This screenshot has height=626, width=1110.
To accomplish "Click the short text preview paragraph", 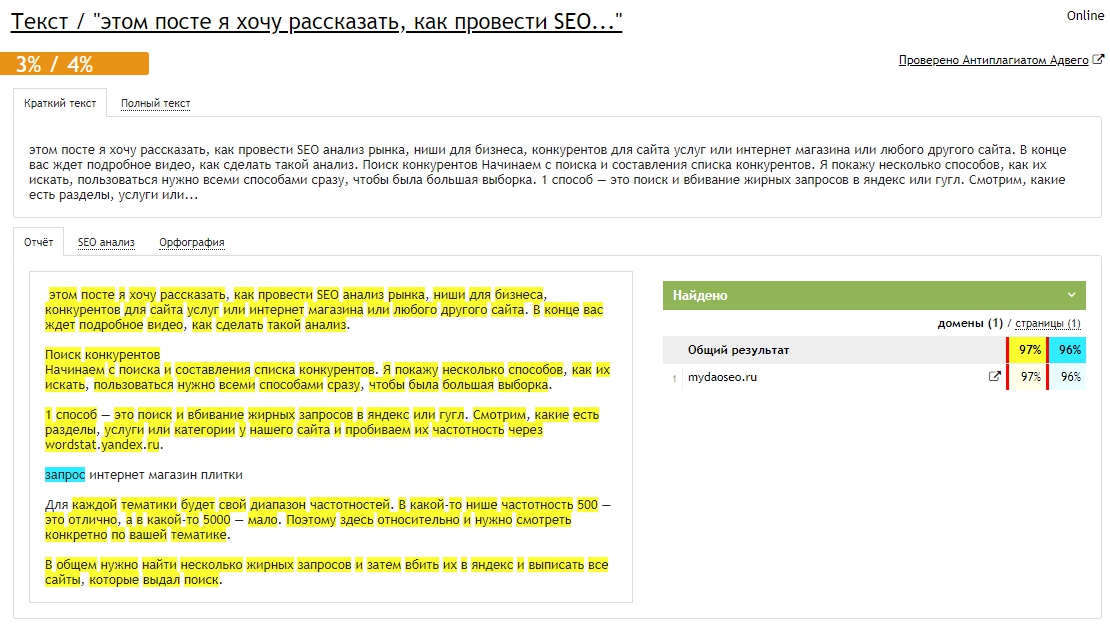I will click(547, 172).
